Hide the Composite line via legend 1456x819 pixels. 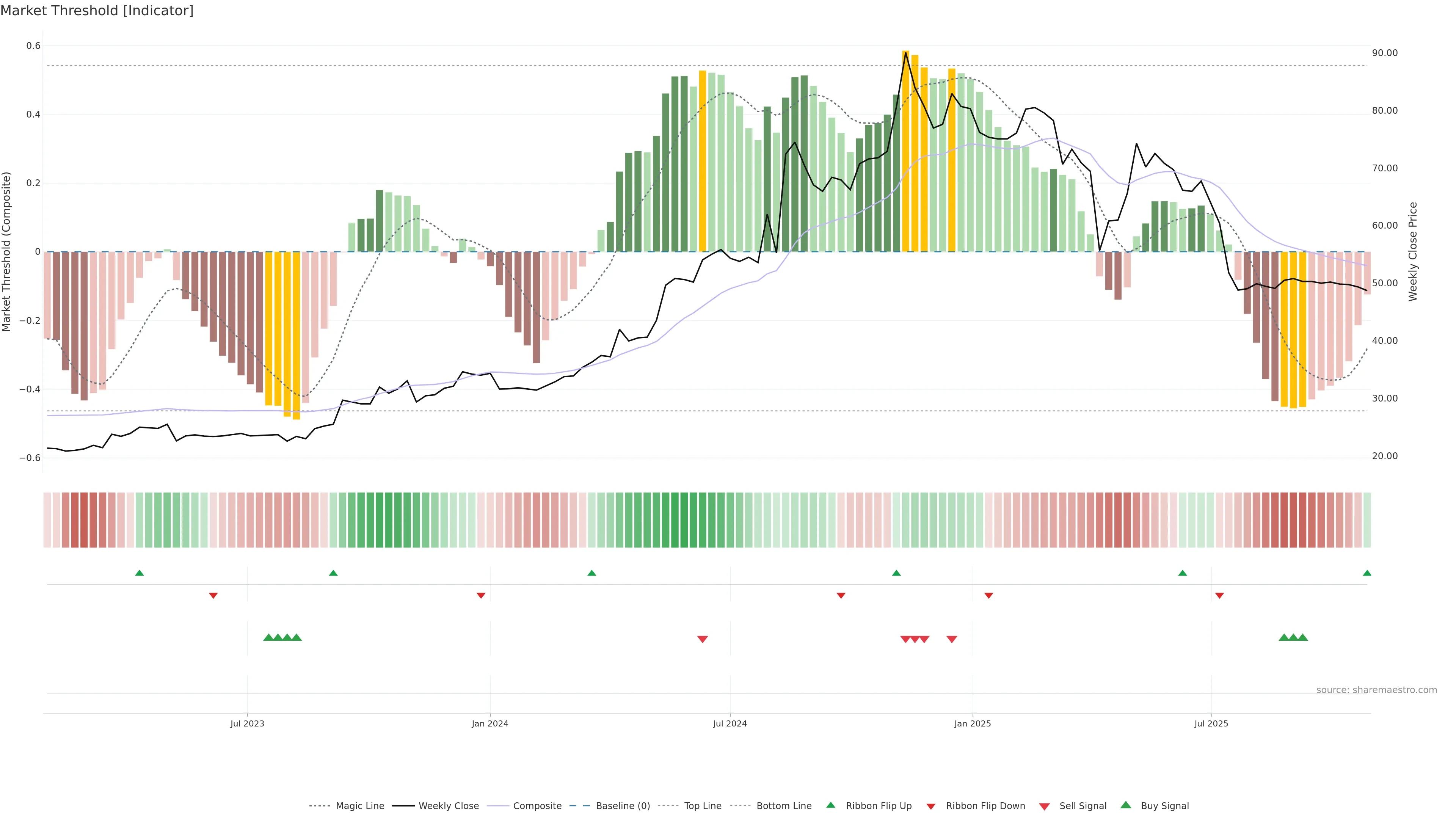pos(537,806)
